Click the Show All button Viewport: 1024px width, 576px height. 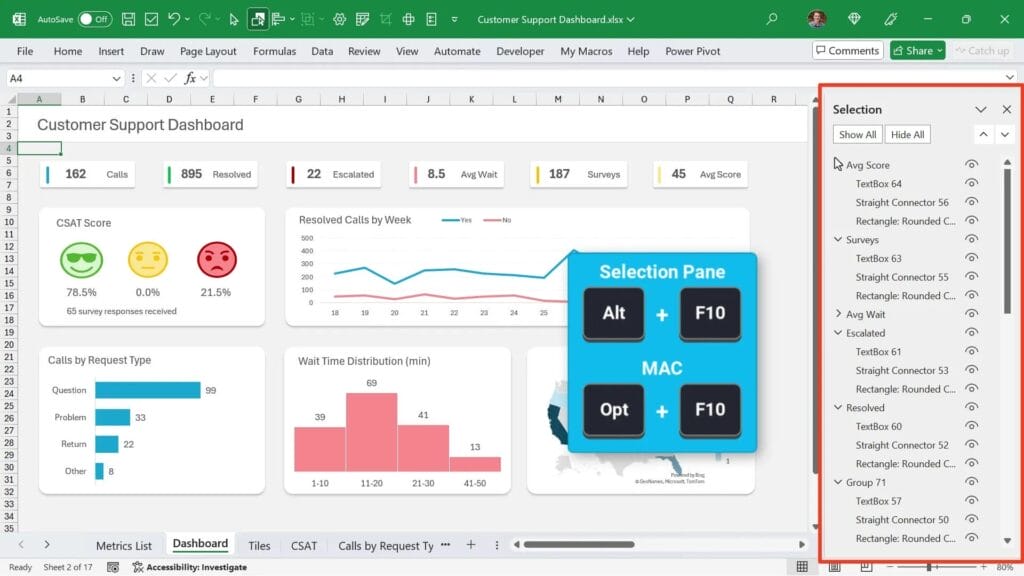point(857,135)
